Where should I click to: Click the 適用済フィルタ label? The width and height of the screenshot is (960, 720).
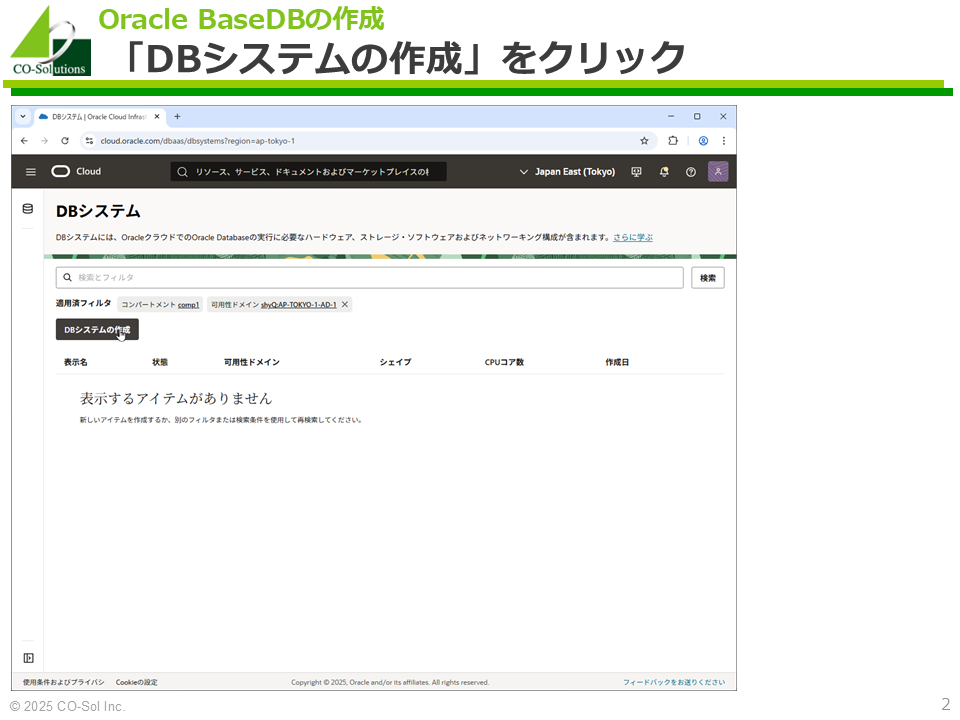click(83, 304)
